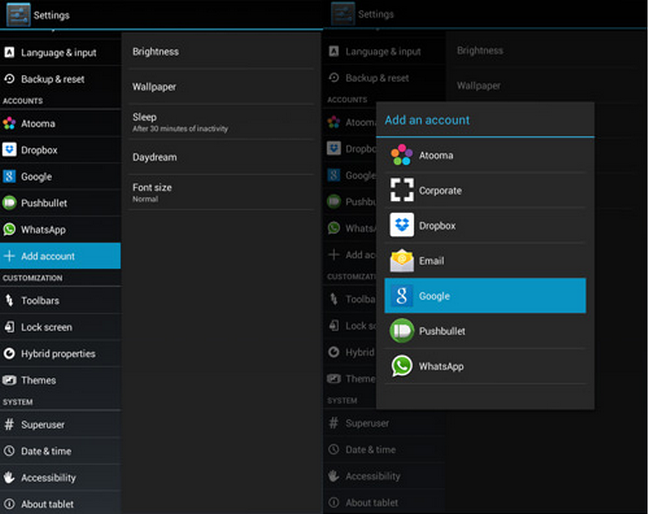The width and height of the screenshot is (650, 514).
Task: Tap the Backup & reset icon, left screen
Action: (x=9, y=79)
